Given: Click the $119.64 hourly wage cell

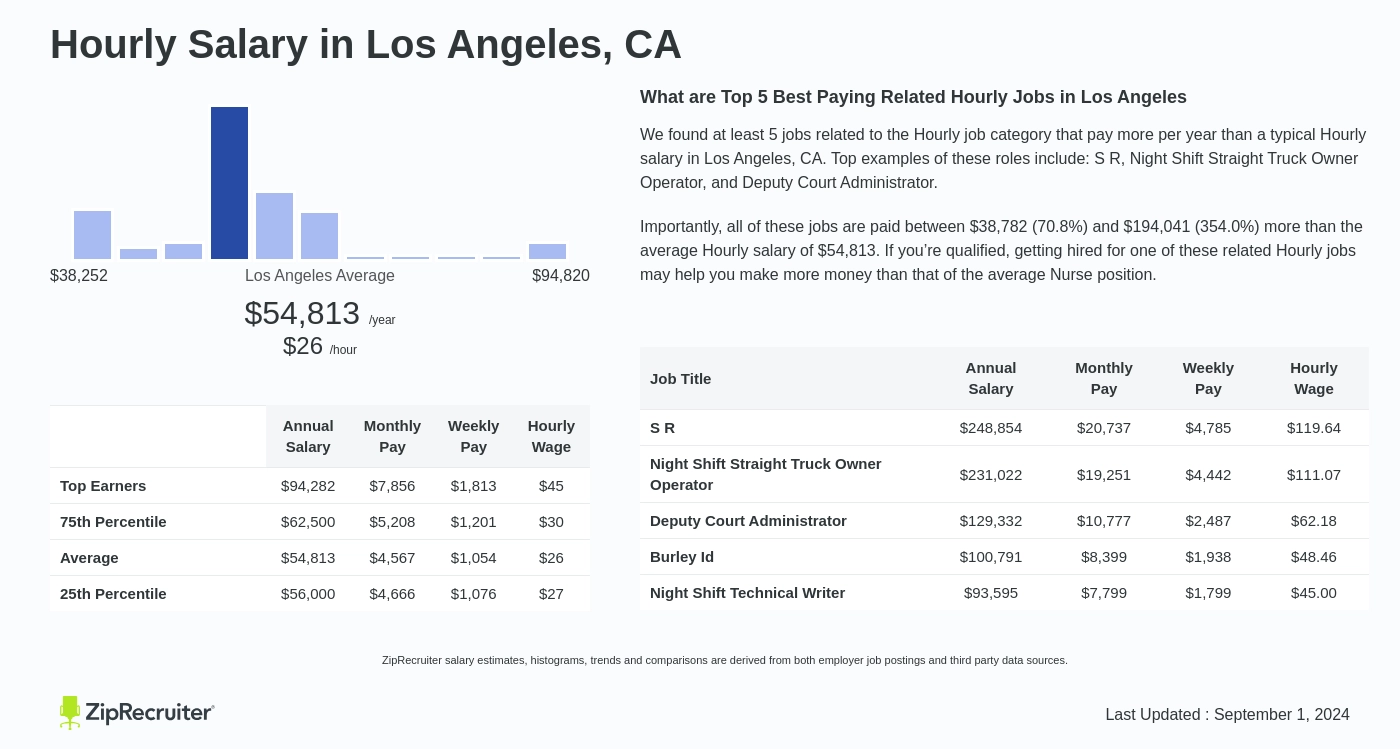Looking at the screenshot, I should point(1314,428).
